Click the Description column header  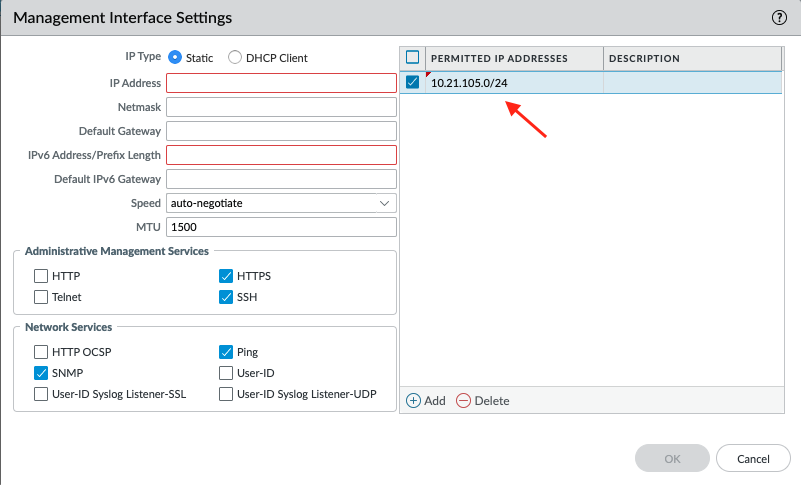[690, 59]
